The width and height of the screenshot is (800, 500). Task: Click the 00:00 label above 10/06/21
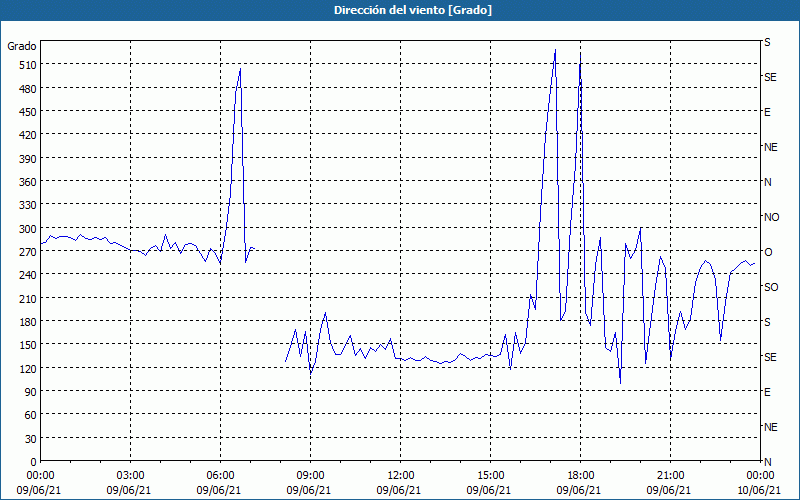point(761,475)
